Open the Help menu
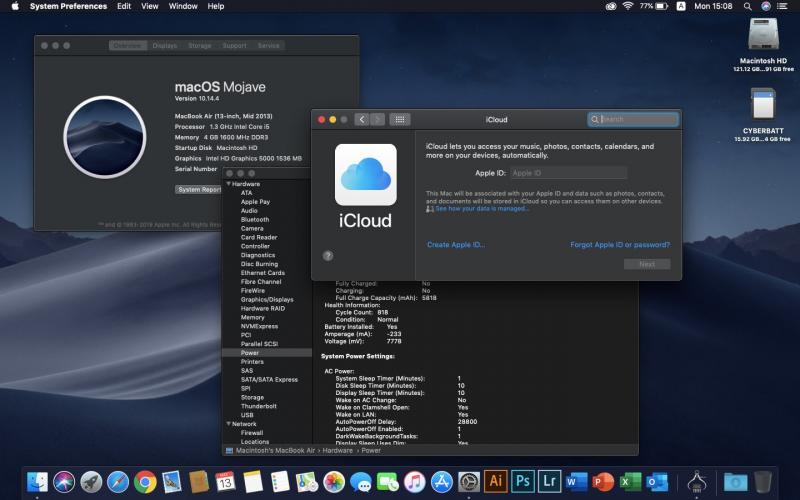Viewport: 800px width, 500px height. pos(216,6)
